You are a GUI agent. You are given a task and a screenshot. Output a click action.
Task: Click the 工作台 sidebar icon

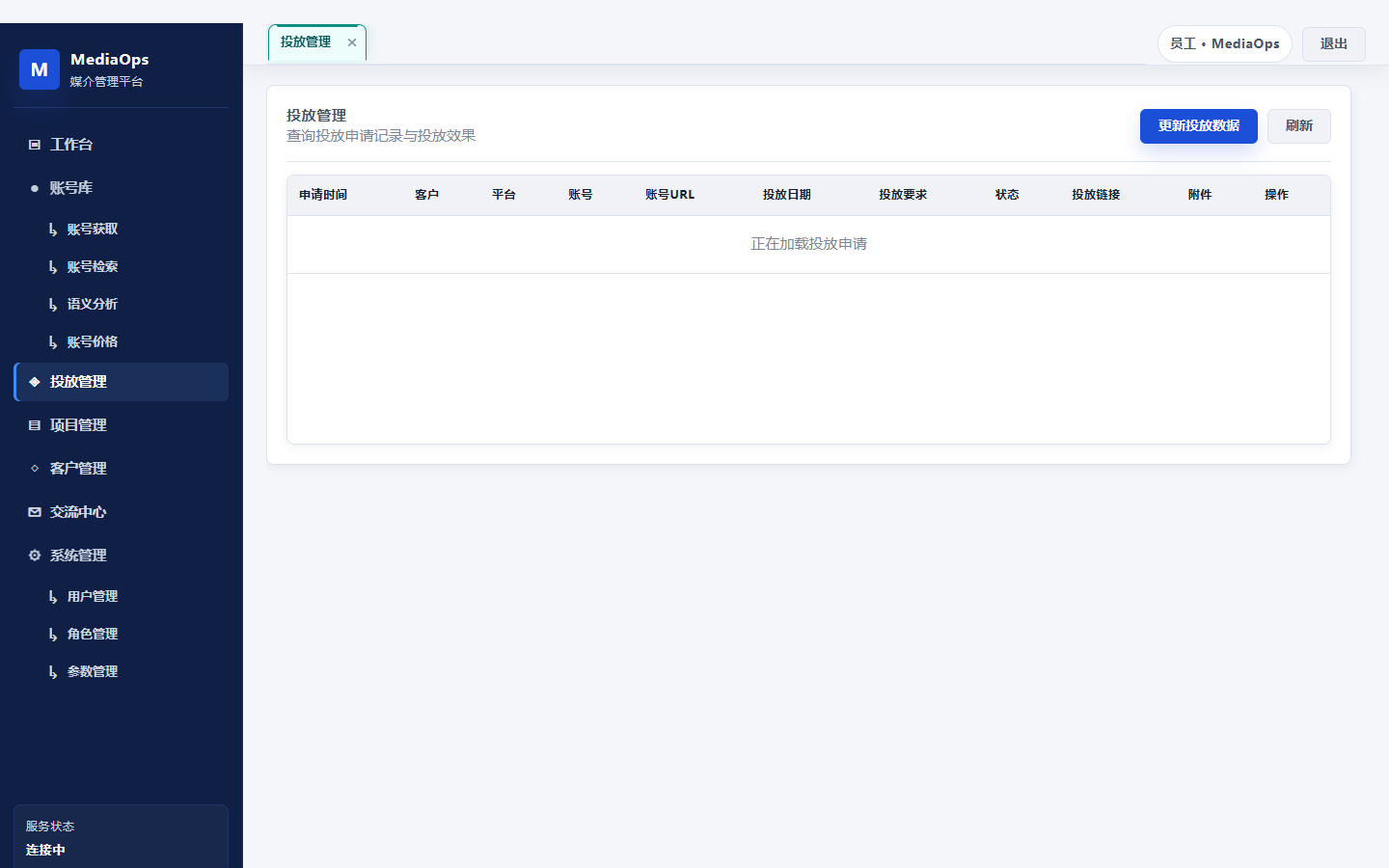tap(35, 145)
